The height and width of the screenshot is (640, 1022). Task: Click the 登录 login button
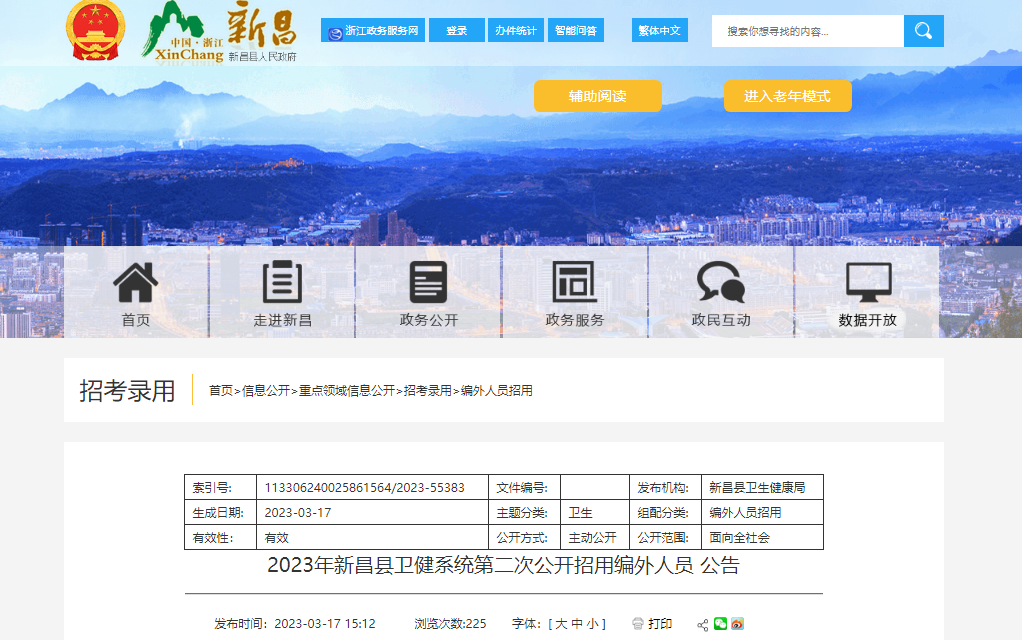pos(456,31)
